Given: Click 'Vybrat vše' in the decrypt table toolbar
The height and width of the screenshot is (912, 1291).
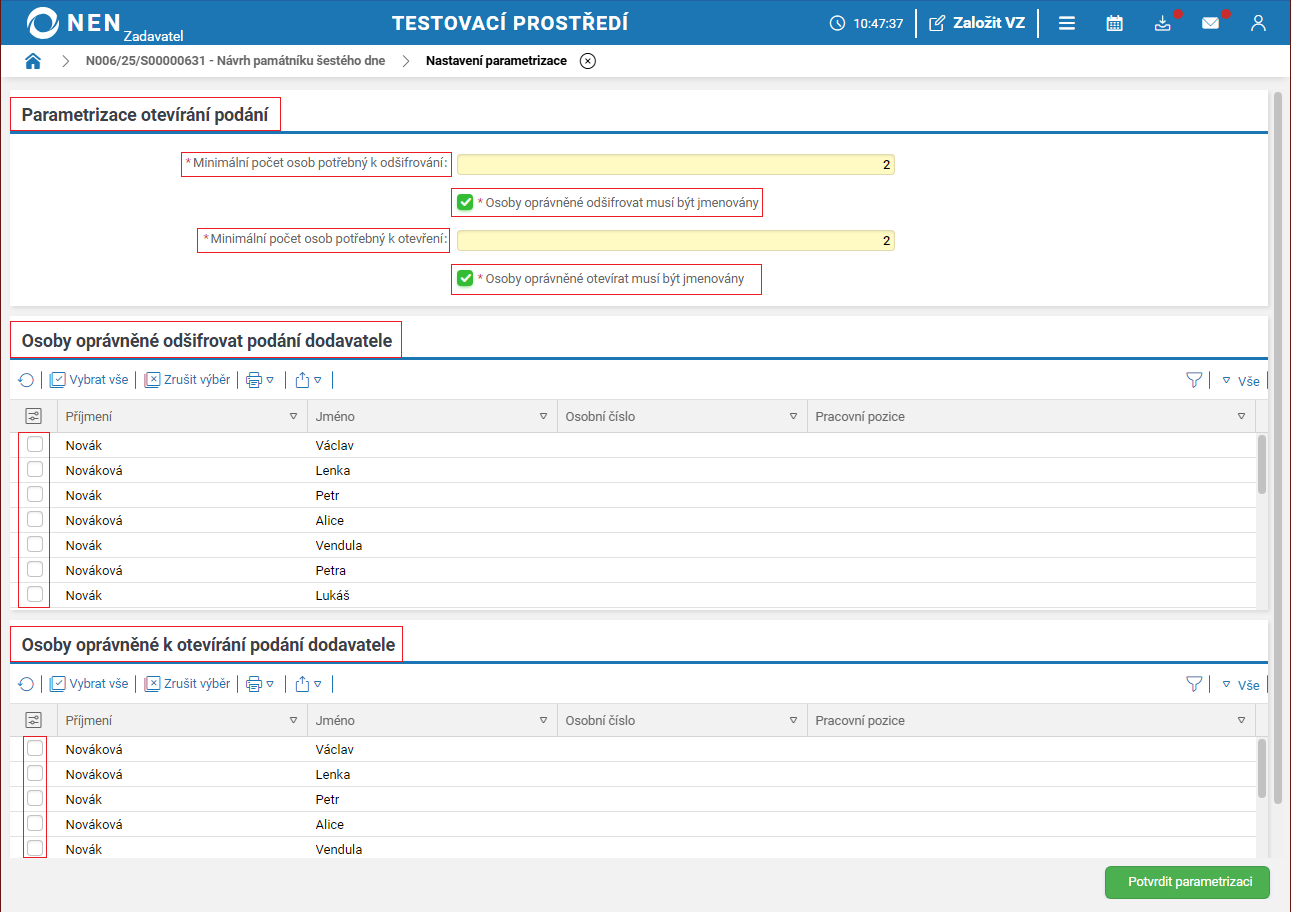Looking at the screenshot, I should pyautogui.click(x=90, y=380).
